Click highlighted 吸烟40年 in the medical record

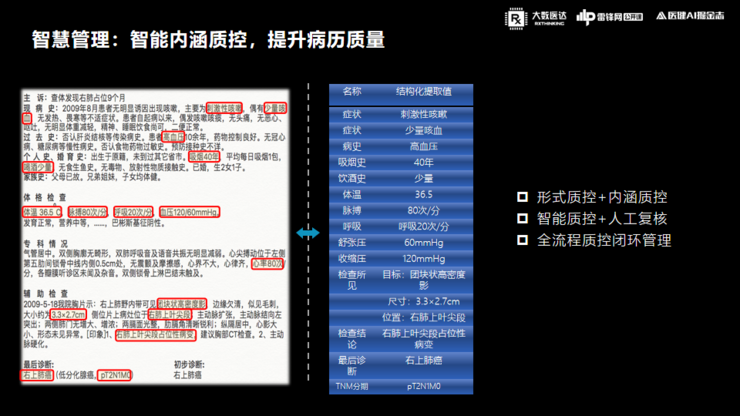pos(204,156)
